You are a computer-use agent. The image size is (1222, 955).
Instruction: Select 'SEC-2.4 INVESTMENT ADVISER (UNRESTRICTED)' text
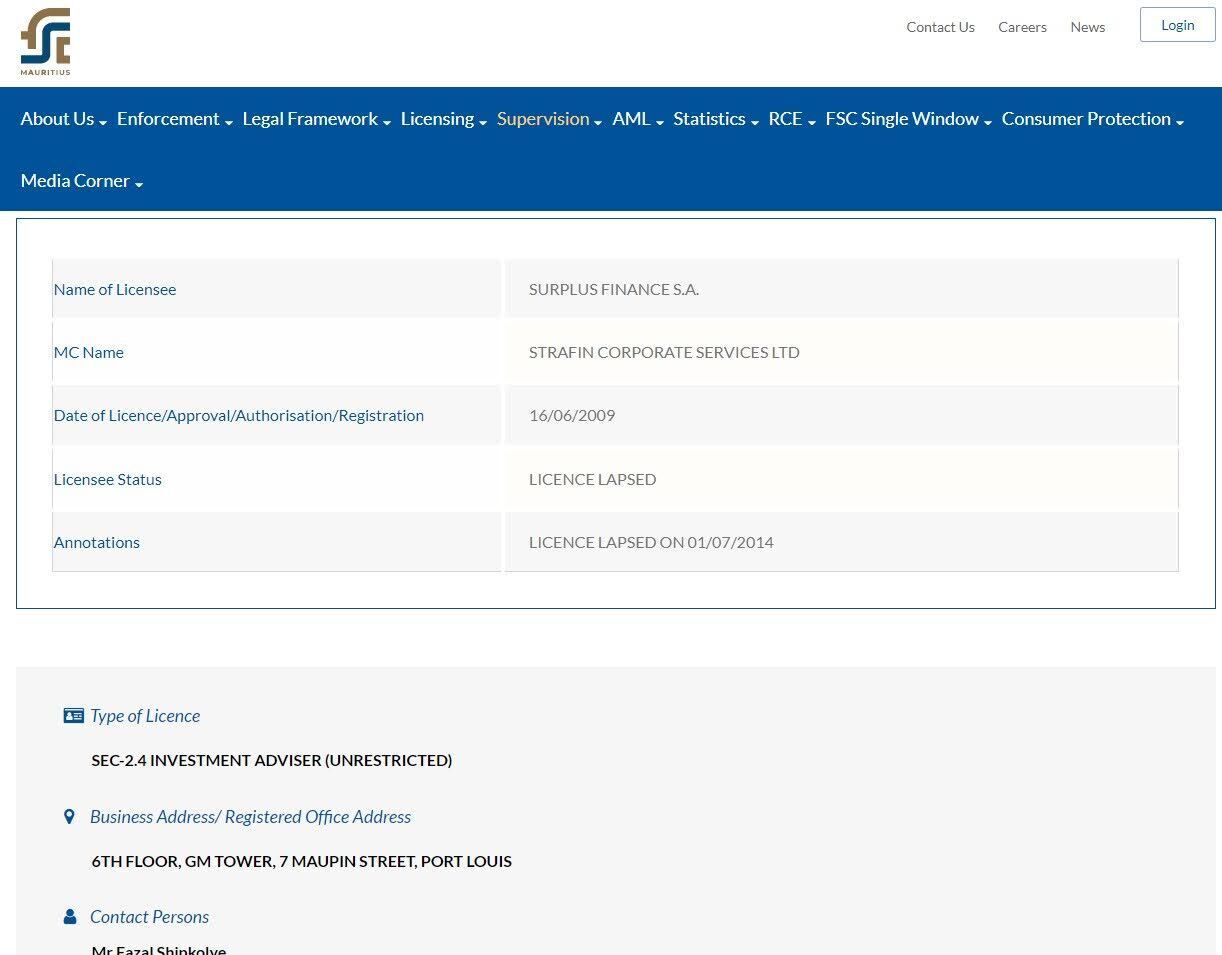tap(272, 761)
